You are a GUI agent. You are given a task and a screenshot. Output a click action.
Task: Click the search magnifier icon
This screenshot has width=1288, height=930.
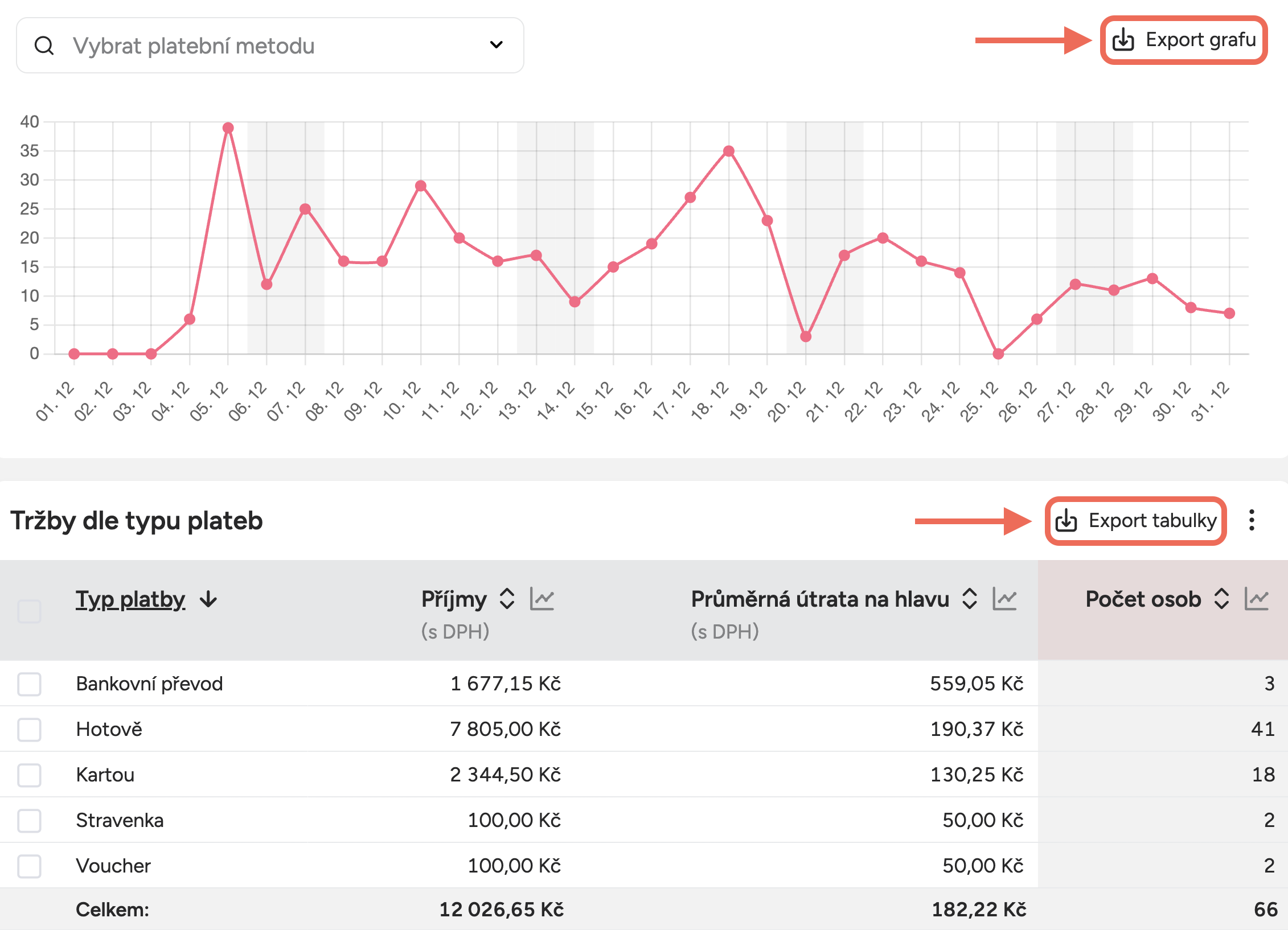click(x=44, y=46)
